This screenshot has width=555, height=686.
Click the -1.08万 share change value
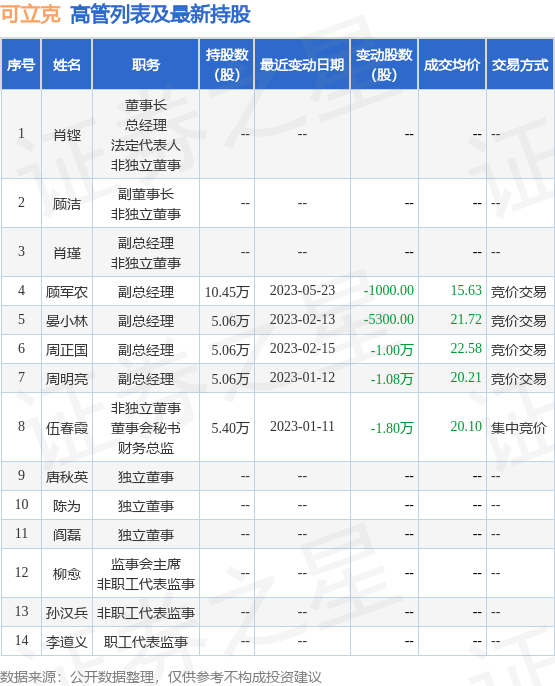[392, 378]
